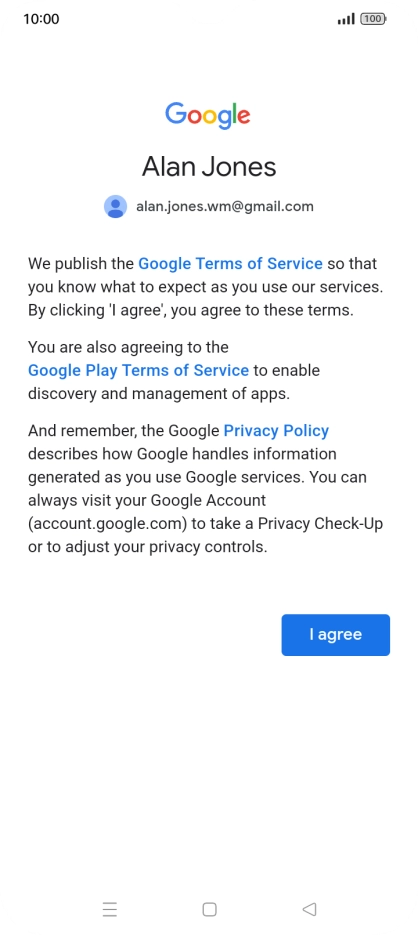Tap the 'discovery and management of apps' line

point(159,394)
